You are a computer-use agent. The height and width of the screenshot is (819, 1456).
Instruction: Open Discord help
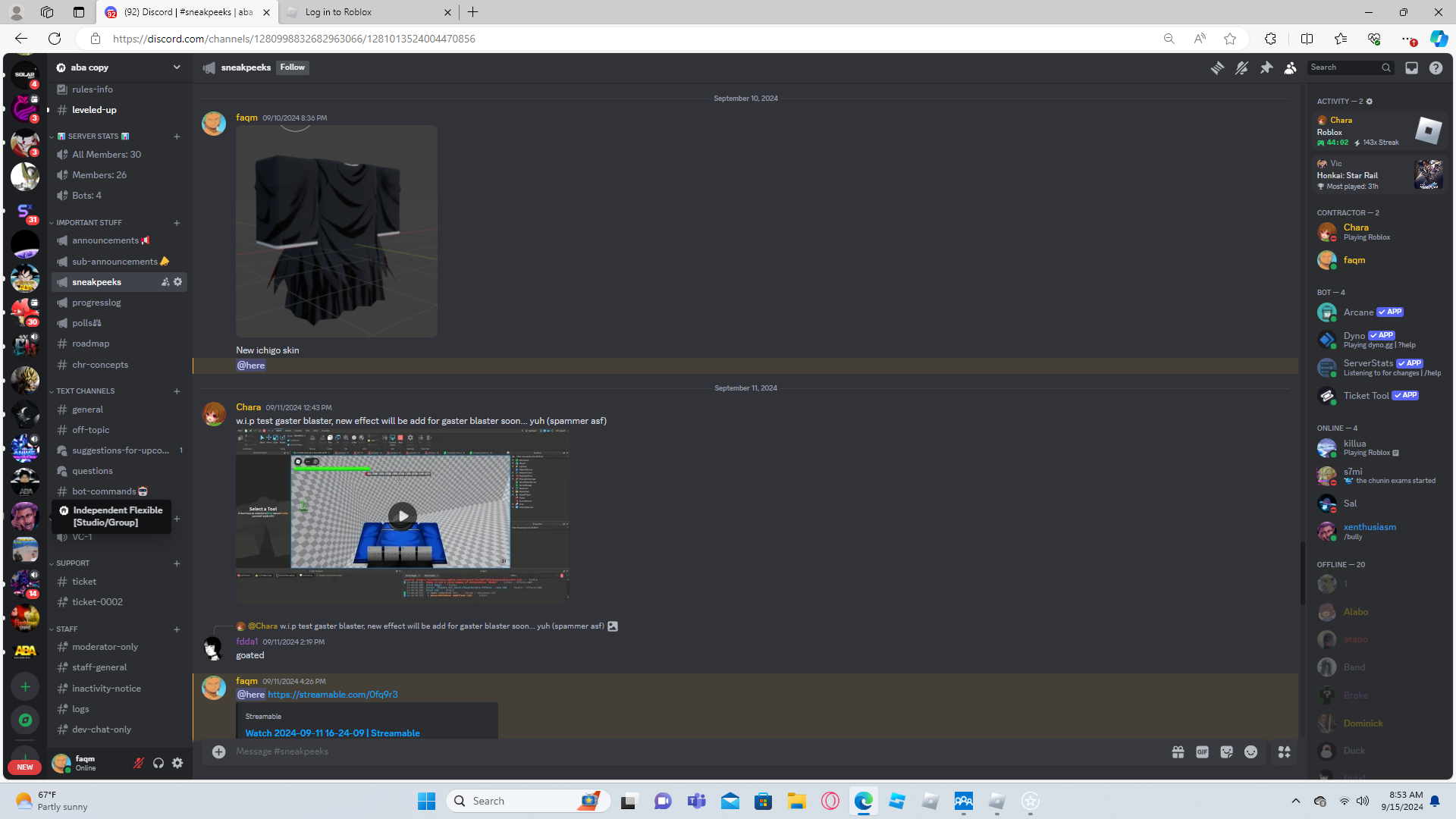1436,68
